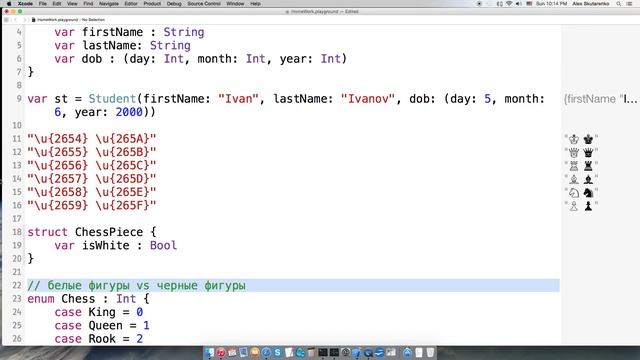The width and height of the screenshot is (640, 360).
Task: Open the Edit menu
Action: tap(57, 4)
